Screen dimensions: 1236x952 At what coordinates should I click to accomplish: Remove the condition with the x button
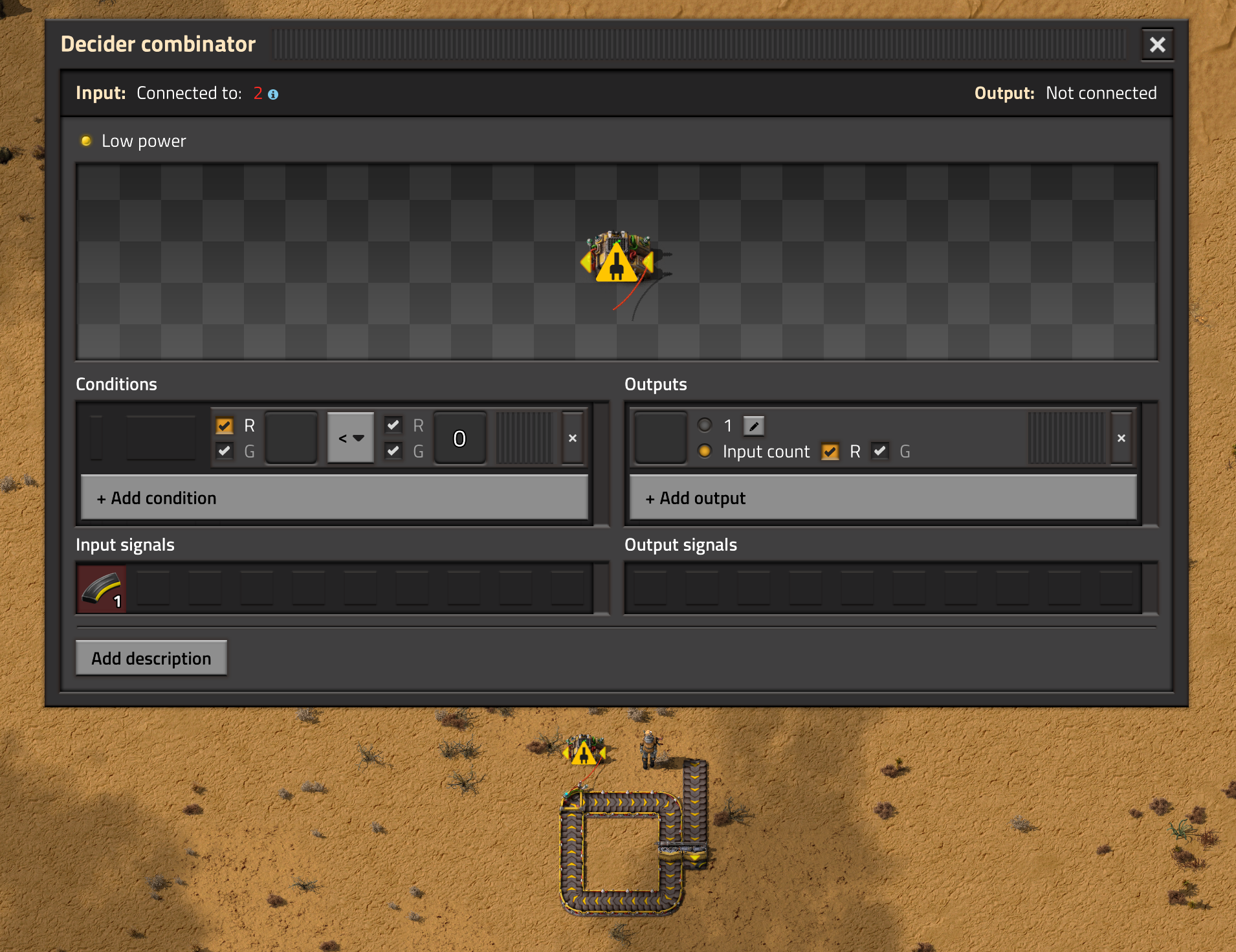(573, 438)
